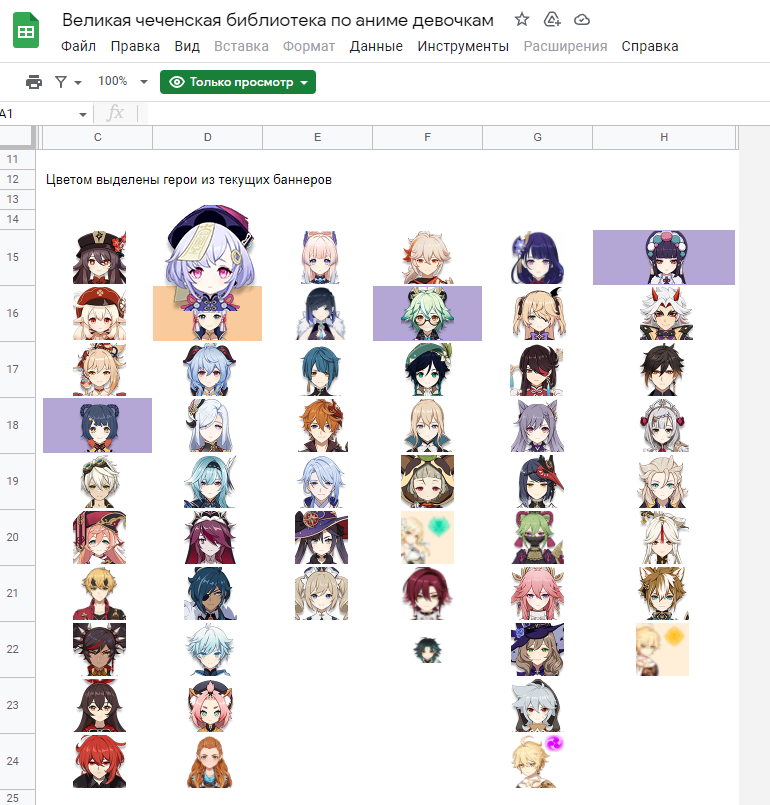Click the pink cat-eared portrait in D23
This screenshot has height=805, width=770.
coord(210,705)
